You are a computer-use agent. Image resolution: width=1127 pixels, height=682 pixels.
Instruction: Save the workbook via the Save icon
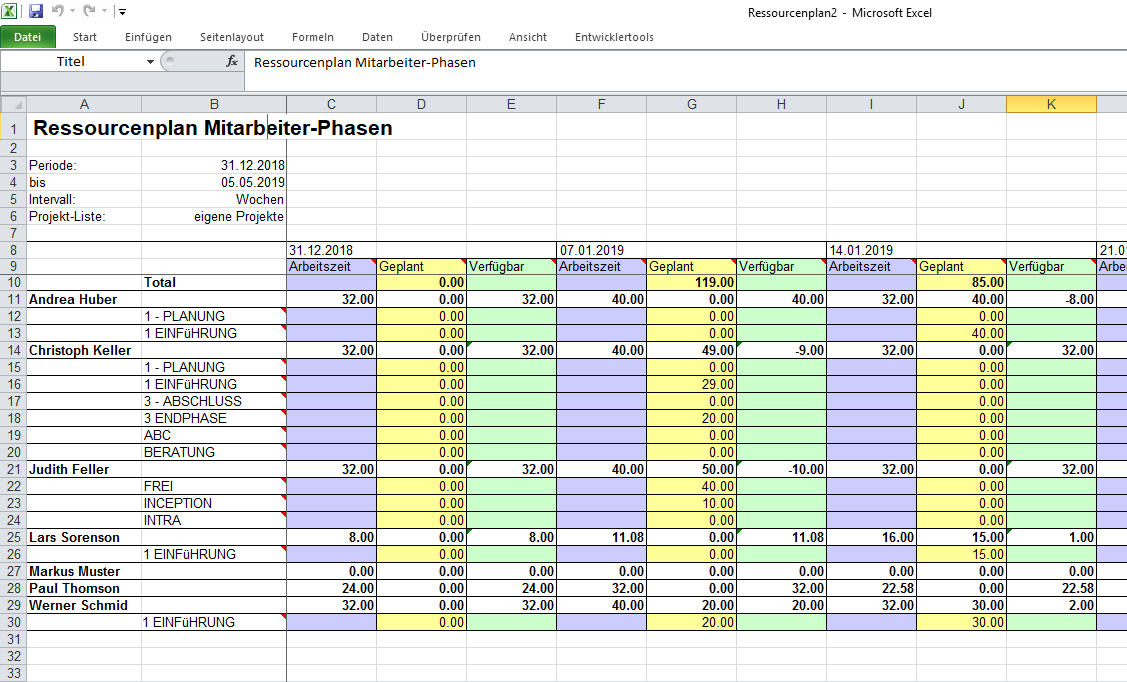(x=38, y=9)
